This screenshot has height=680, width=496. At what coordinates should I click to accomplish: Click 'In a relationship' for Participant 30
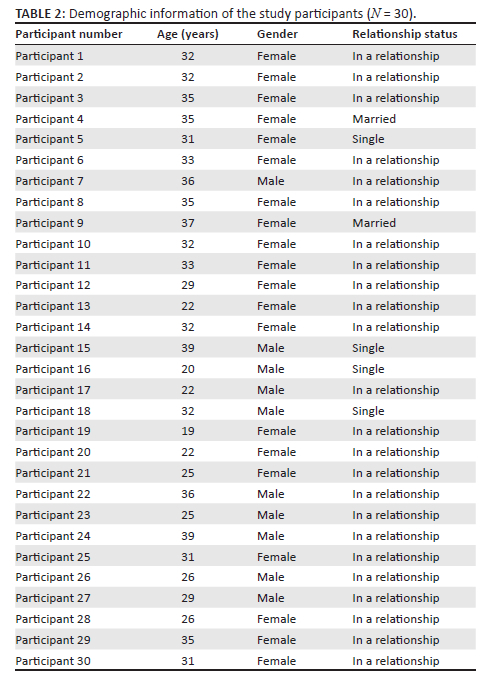[x=396, y=661]
